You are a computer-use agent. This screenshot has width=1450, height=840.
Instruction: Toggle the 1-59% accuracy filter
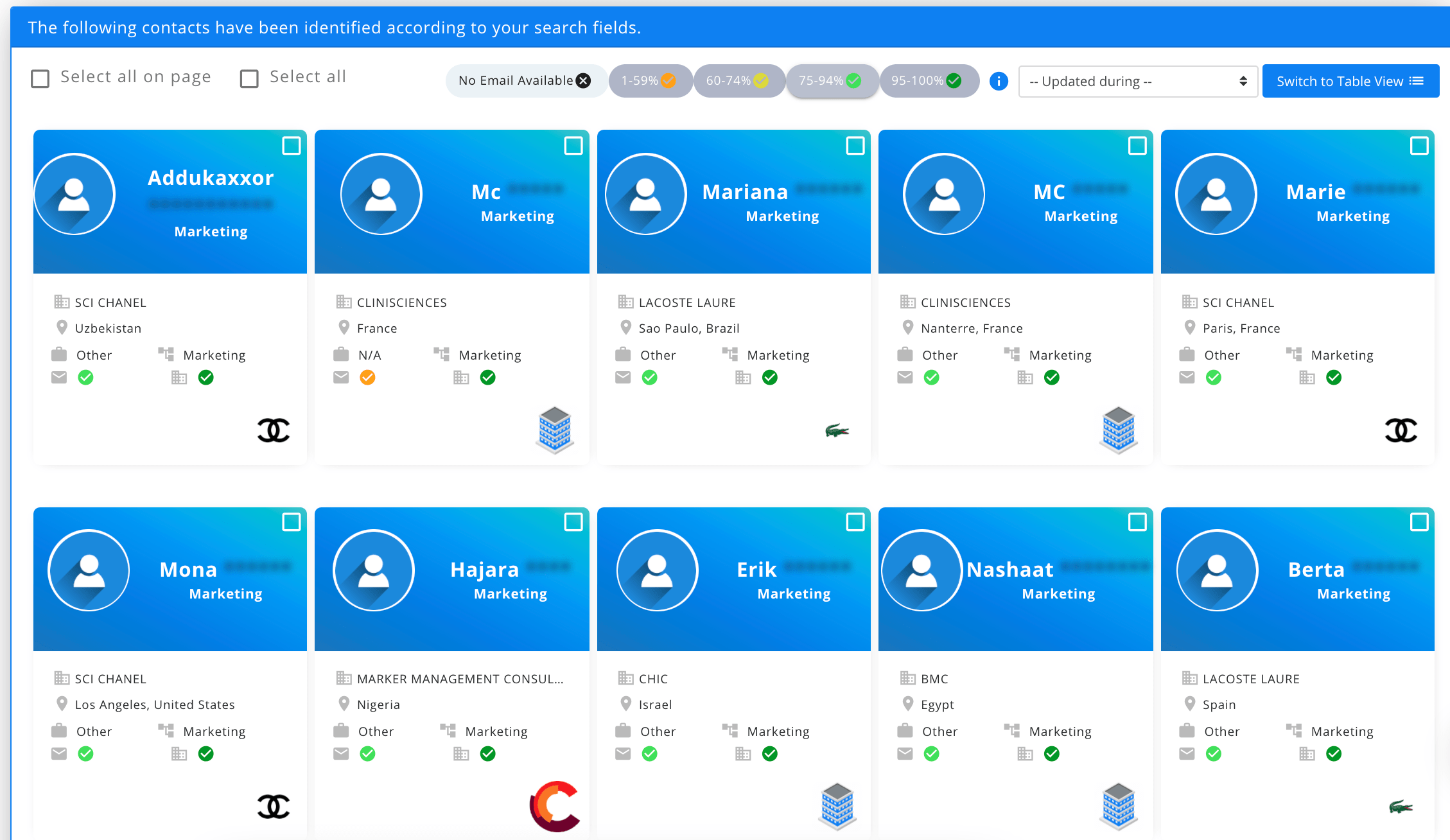coord(649,81)
